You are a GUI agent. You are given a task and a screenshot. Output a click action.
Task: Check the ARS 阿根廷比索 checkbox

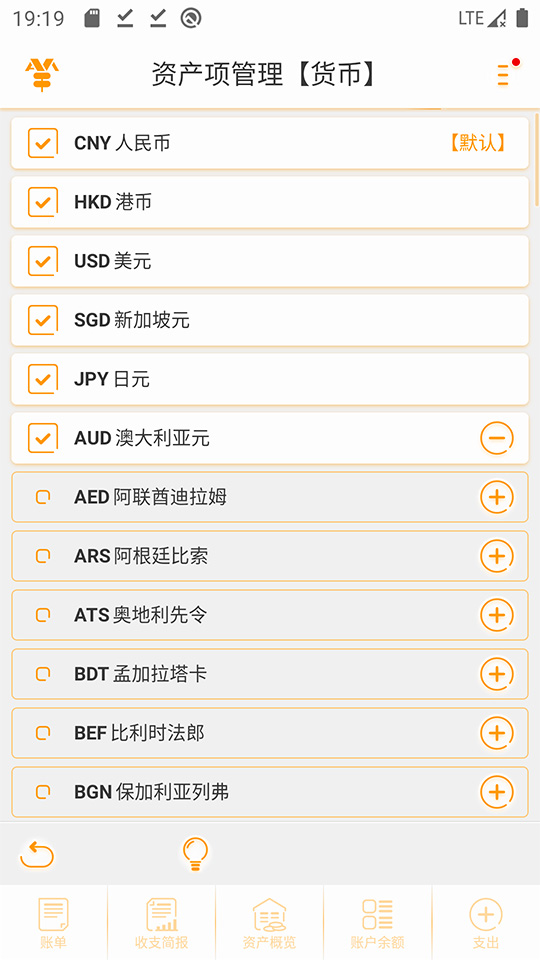pos(43,556)
